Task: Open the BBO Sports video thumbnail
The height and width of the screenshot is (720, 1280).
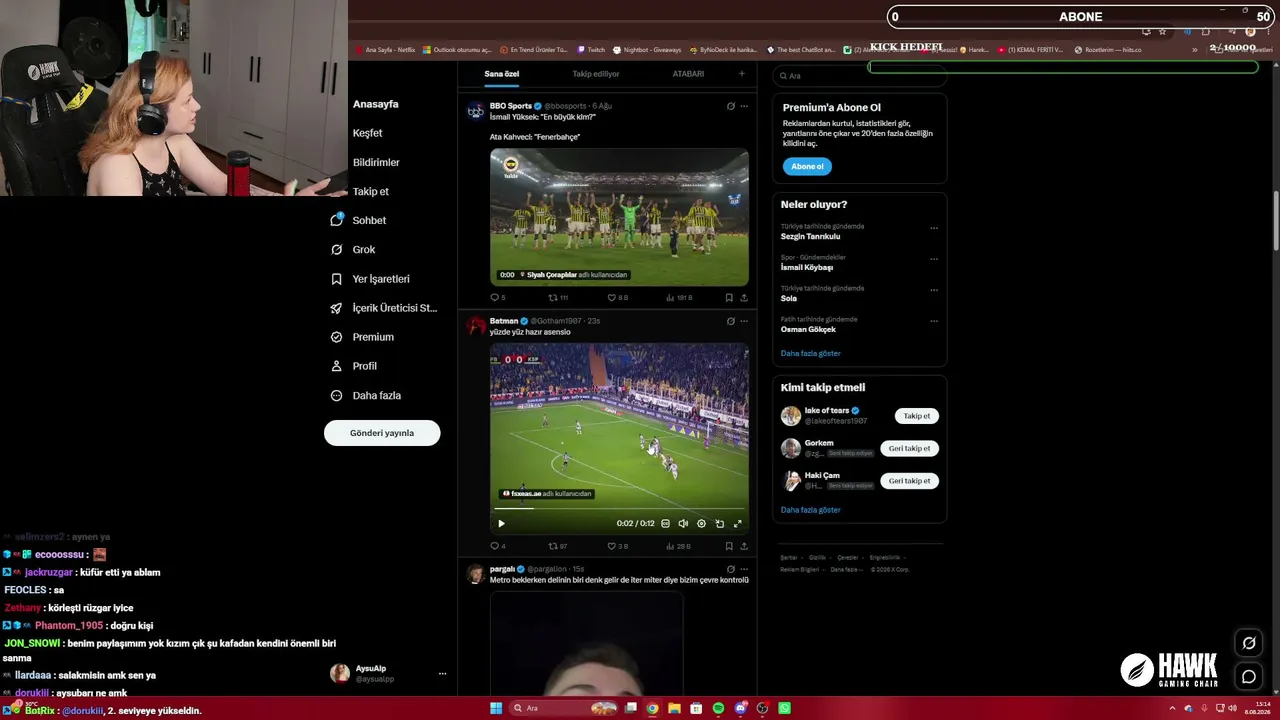Action: click(619, 217)
